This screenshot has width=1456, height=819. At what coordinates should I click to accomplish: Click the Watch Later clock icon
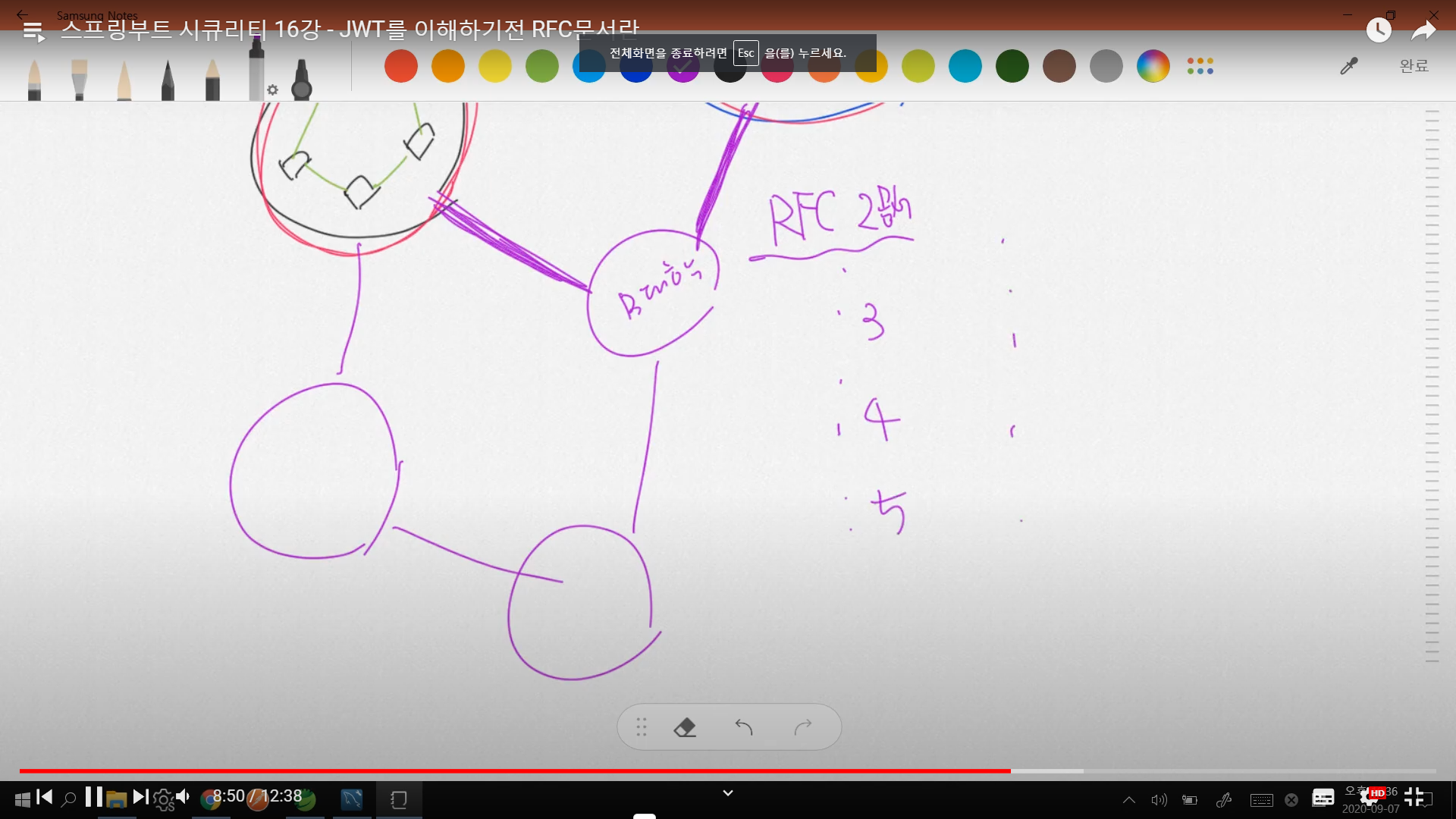tap(1379, 30)
